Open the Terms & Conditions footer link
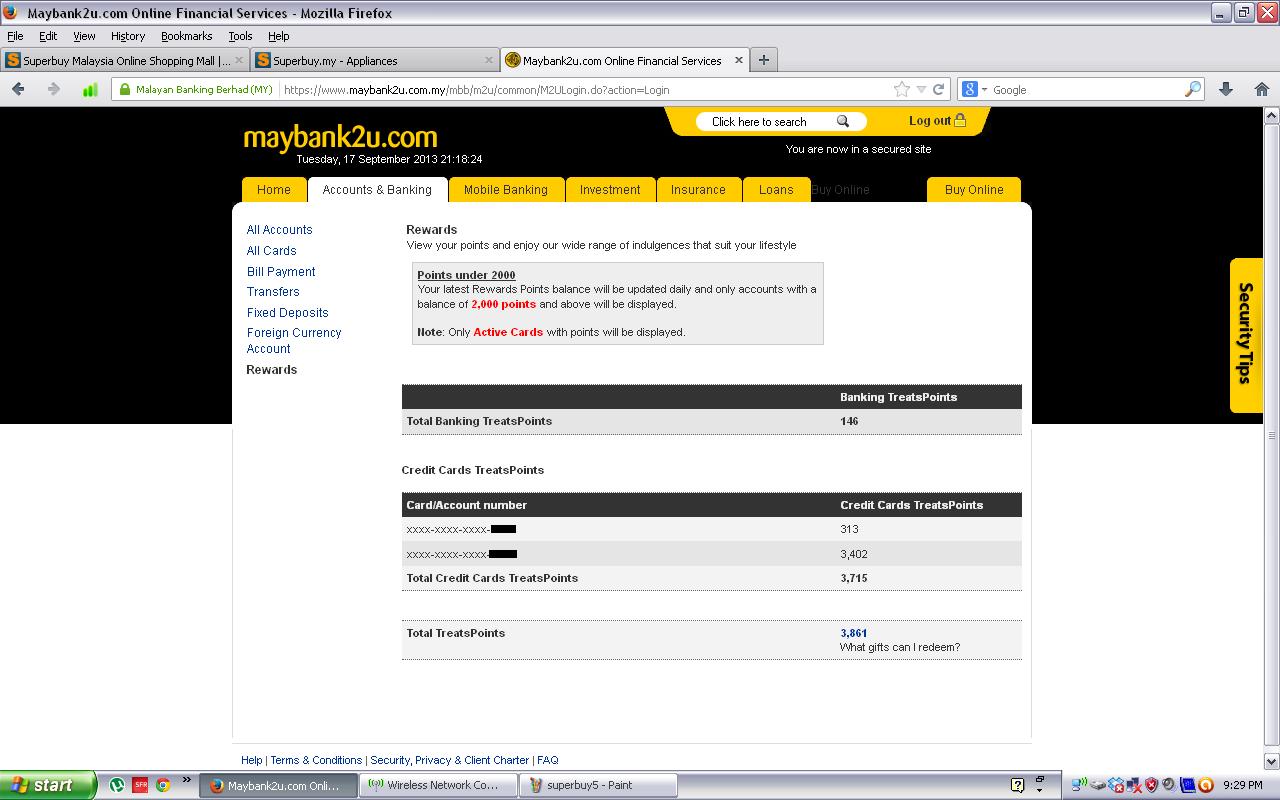The width and height of the screenshot is (1280, 800). pos(316,760)
